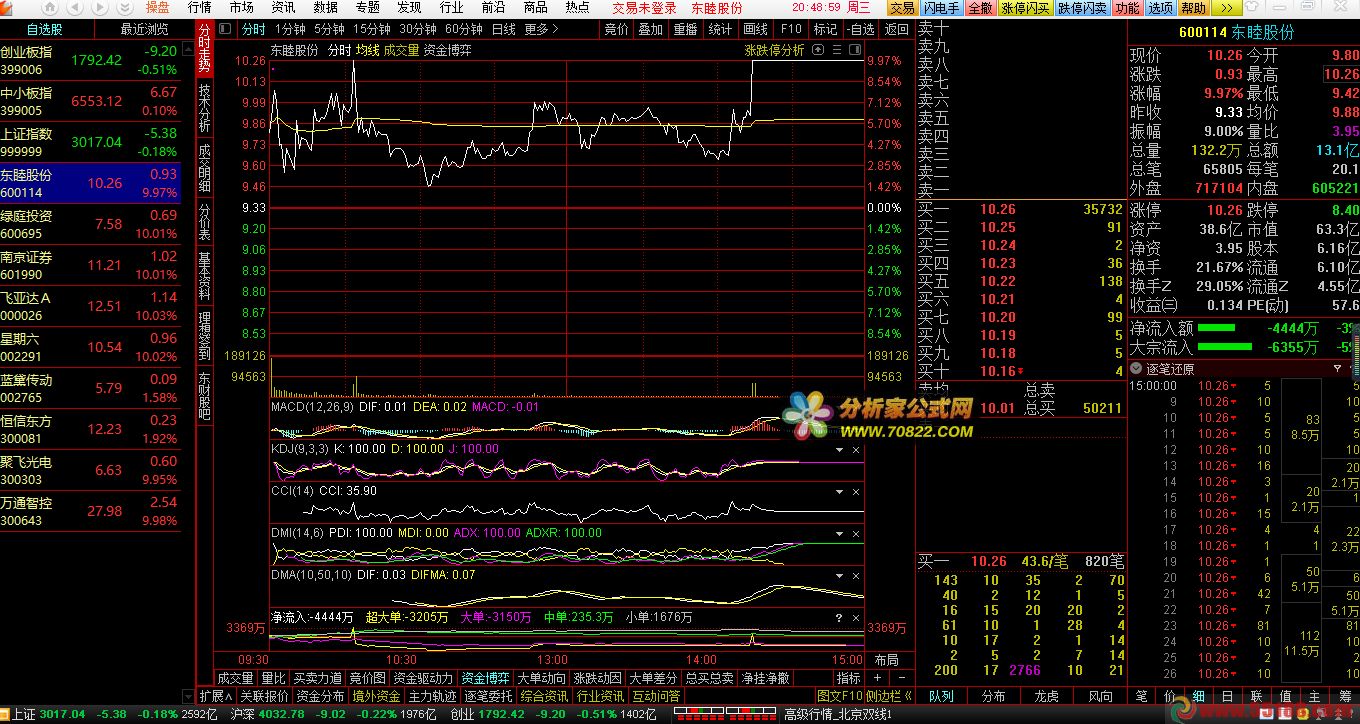Click the 净流入额 green bar
The width and height of the screenshot is (1360, 724).
1216,328
